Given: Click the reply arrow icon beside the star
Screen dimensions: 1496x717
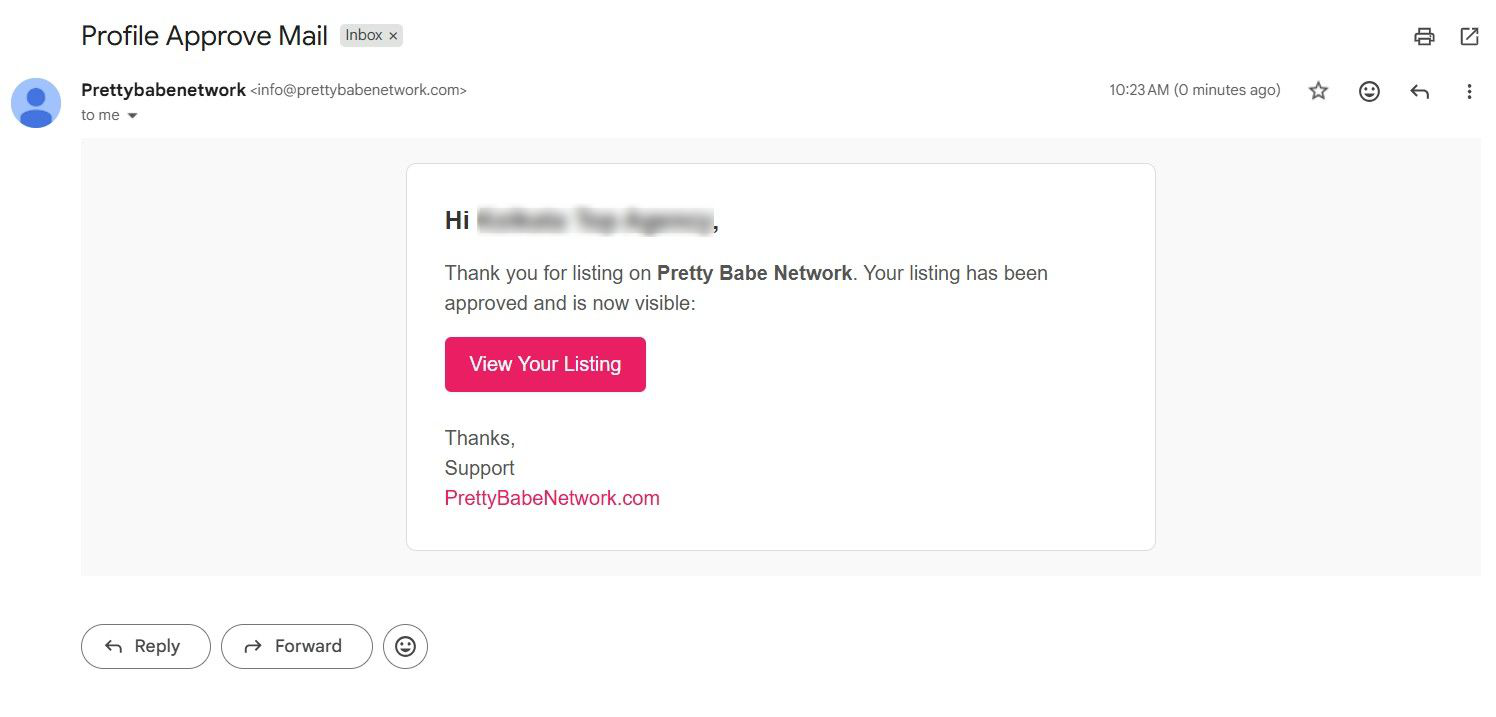Looking at the screenshot, I should click(x=1419, y=91).
